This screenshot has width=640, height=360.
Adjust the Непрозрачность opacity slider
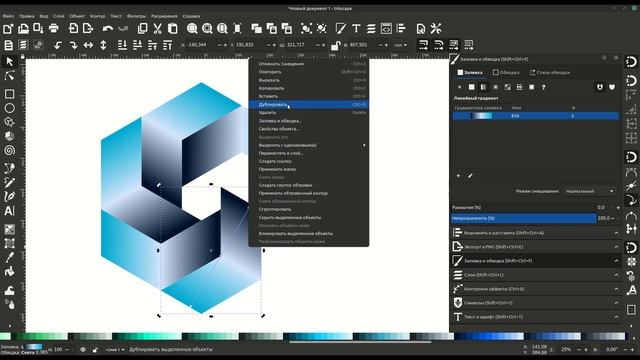[x=524, y=218]
